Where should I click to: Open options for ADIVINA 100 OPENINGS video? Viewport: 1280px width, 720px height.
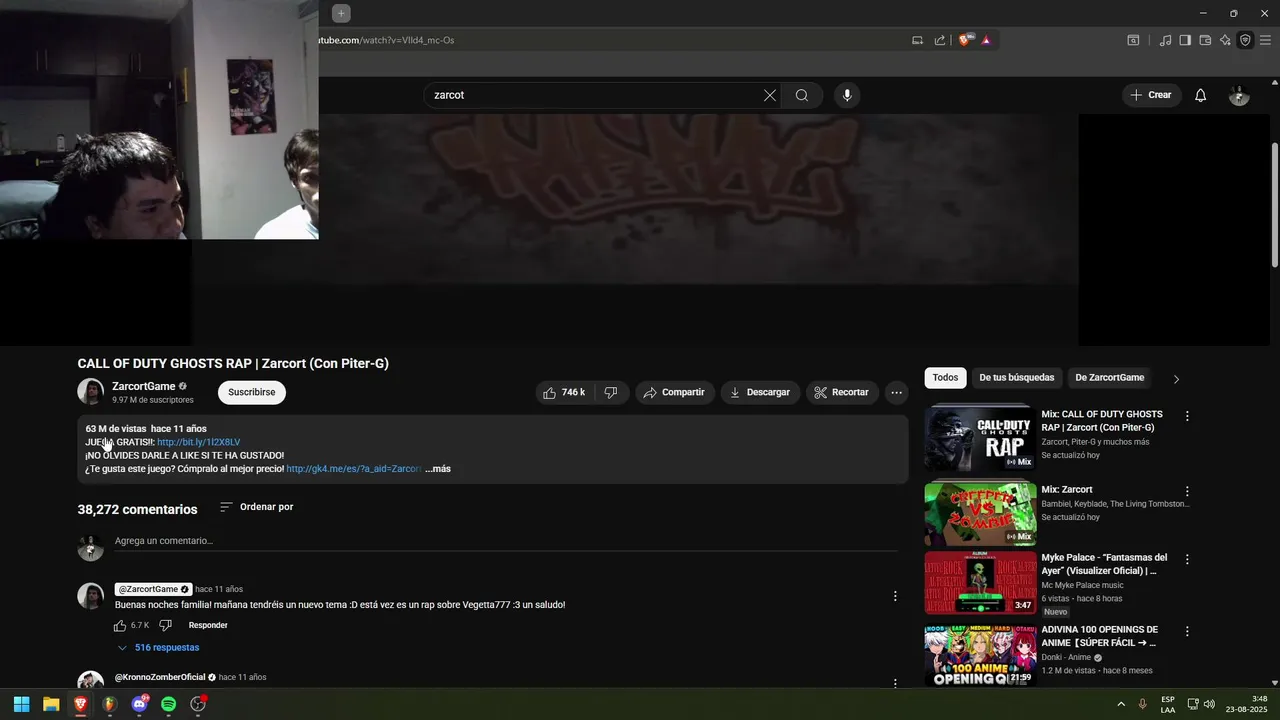point(1187,631)
